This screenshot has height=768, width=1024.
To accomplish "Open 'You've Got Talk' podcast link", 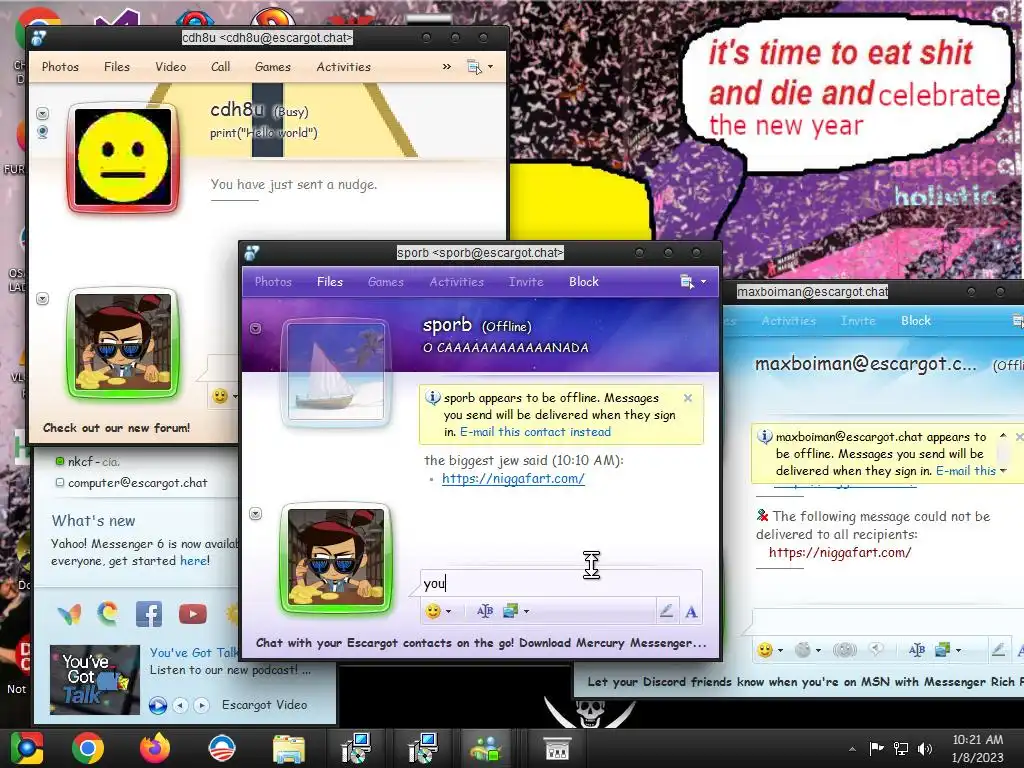I will 193,652.
